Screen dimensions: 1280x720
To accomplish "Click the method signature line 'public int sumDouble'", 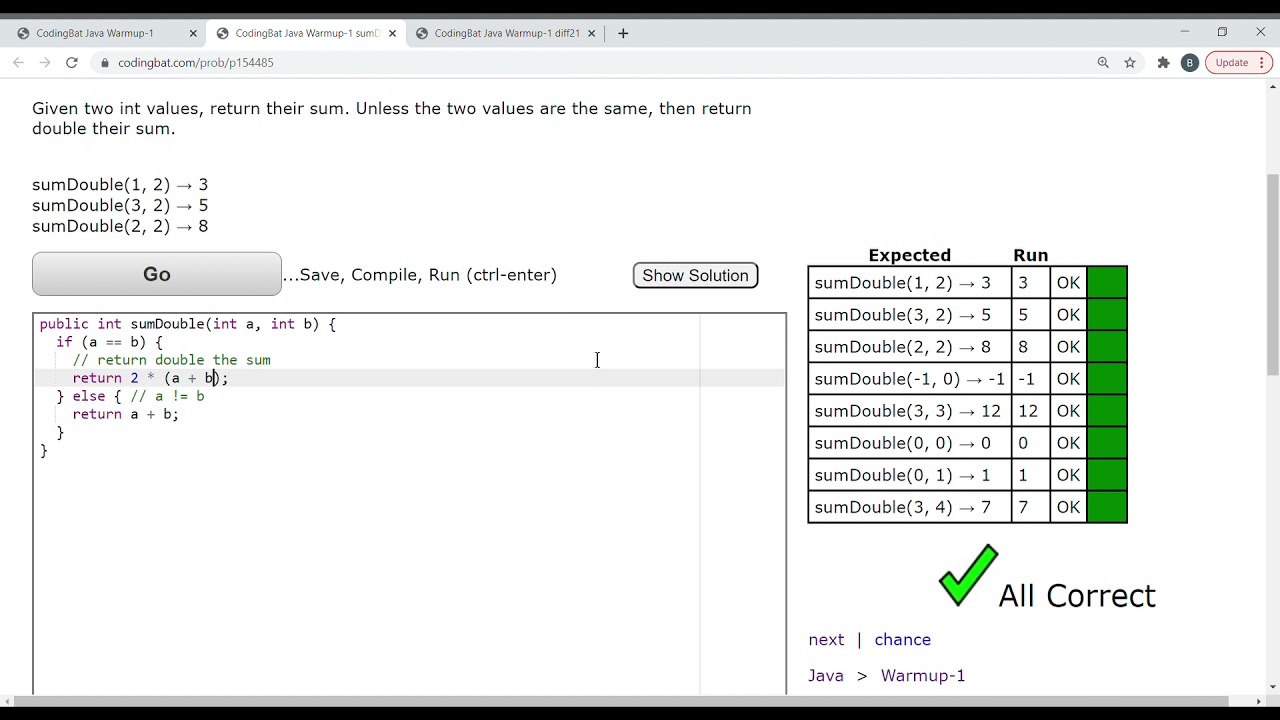I will pos(188,324).
